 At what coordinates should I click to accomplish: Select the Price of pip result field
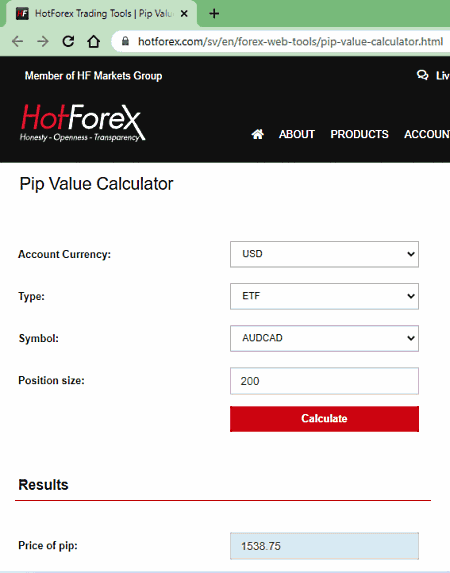click(324, 546)
